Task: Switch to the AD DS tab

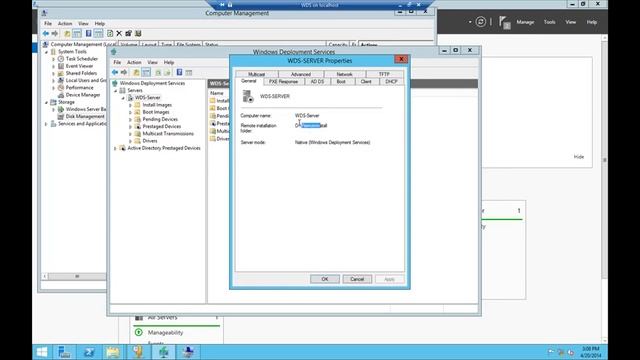Action: click(317, 82)
